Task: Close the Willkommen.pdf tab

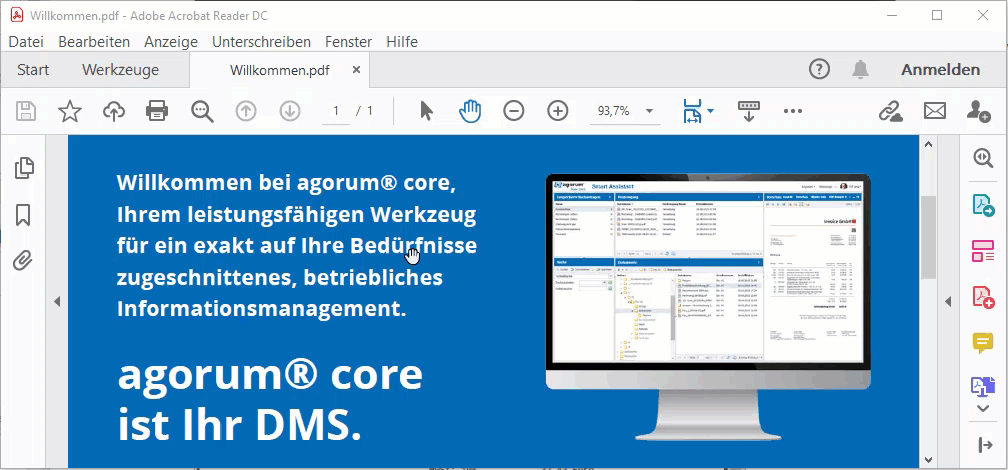Action: click(x=357, y=69)
